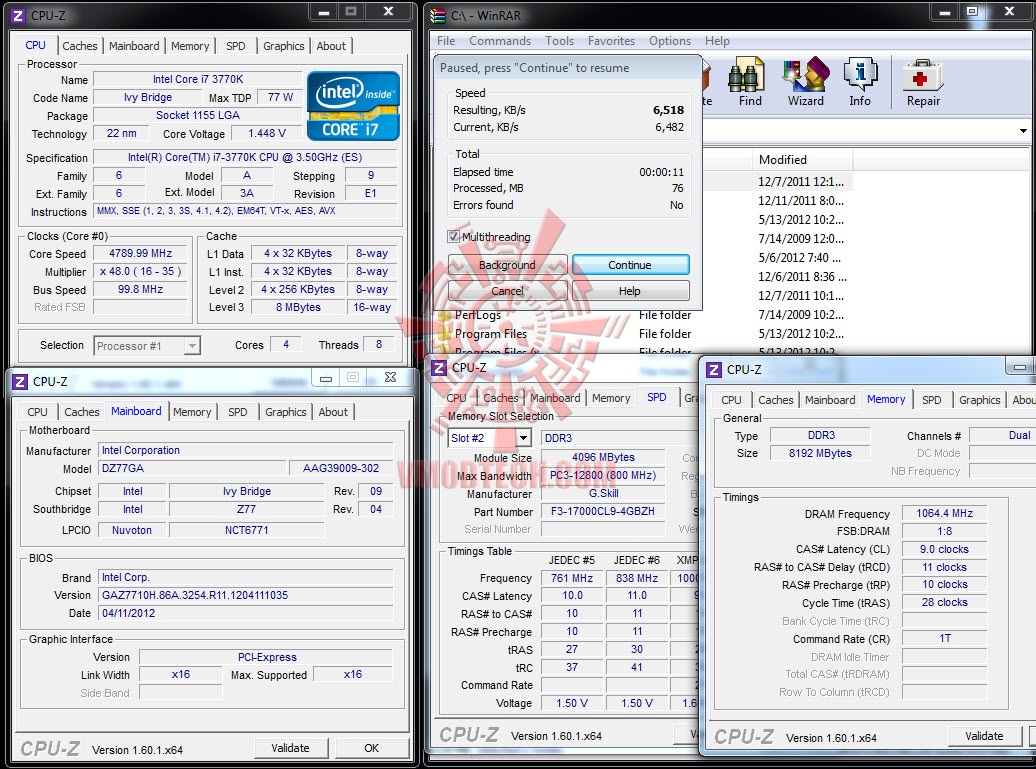1036x769 pixels.
Task: Open the Slot #2 memory slot dropdown
Action: tap(490, 437)
